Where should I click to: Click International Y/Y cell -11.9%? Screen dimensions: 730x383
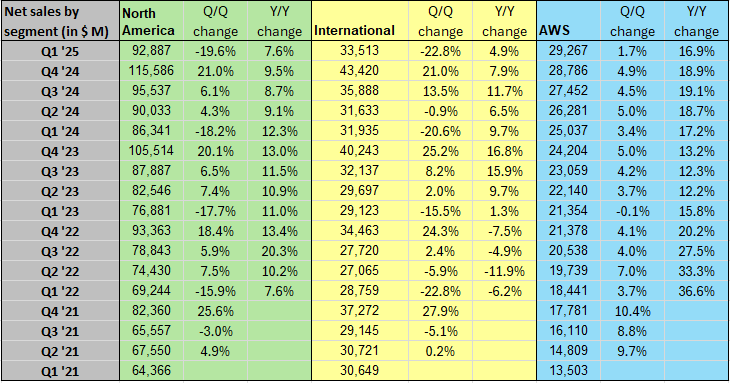504,271
